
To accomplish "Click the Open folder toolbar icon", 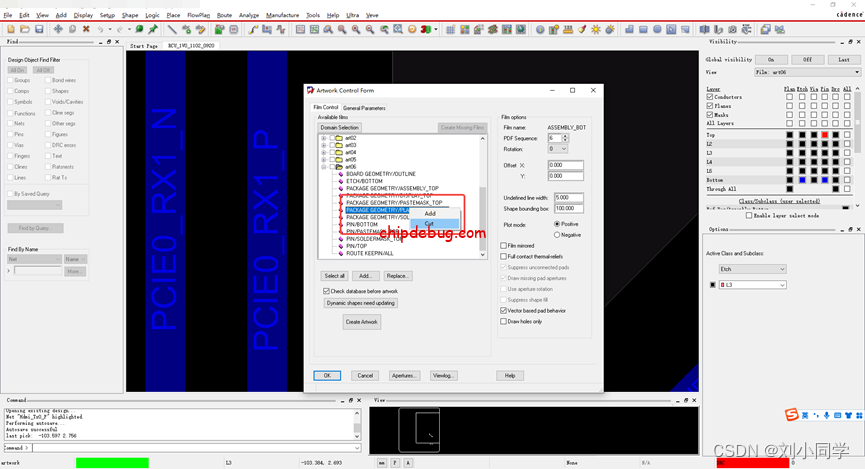I will click(x=23, y=29).
